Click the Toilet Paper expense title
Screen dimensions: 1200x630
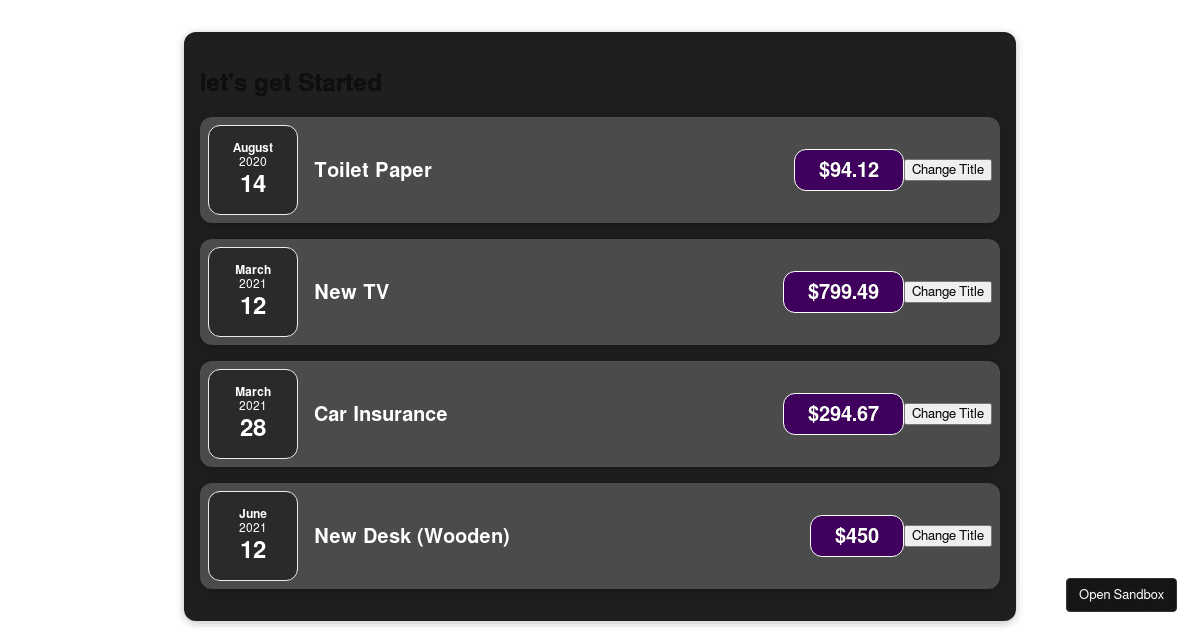point(373,170)
